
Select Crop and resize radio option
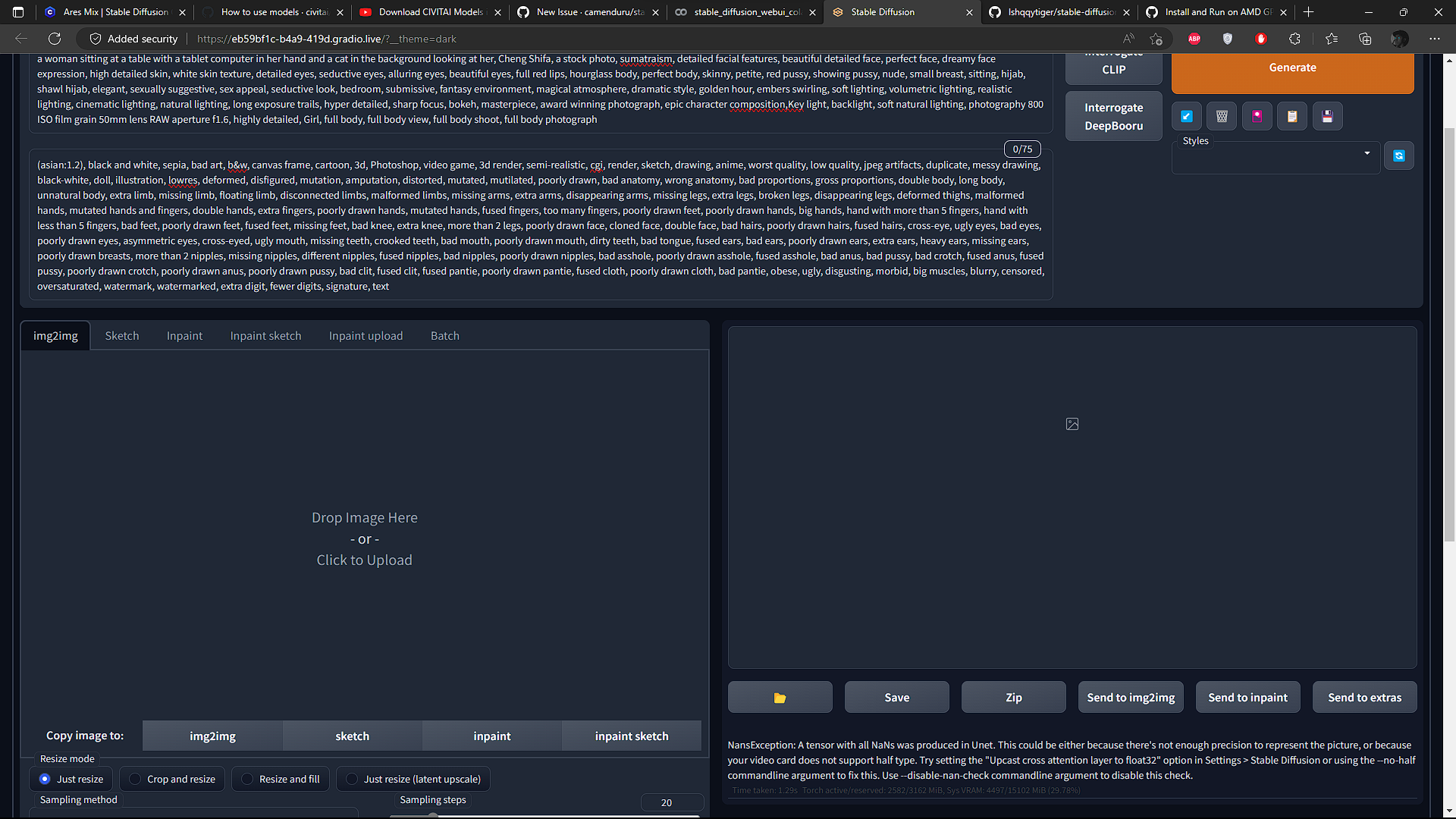(x=136, y=779)
